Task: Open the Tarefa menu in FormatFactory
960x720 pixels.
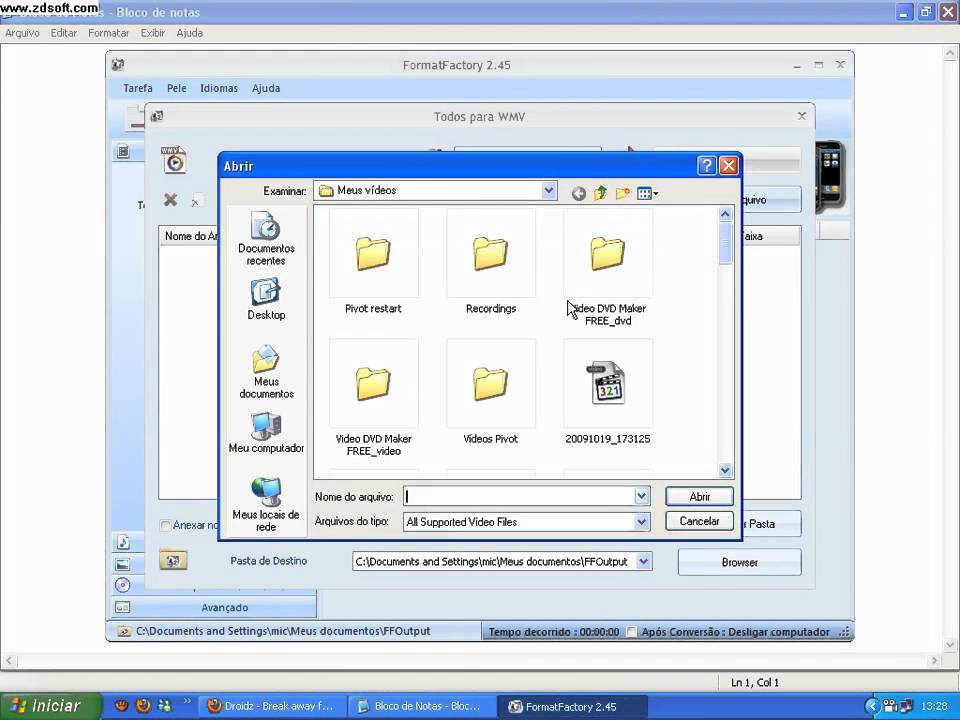Action: (138, 88)
